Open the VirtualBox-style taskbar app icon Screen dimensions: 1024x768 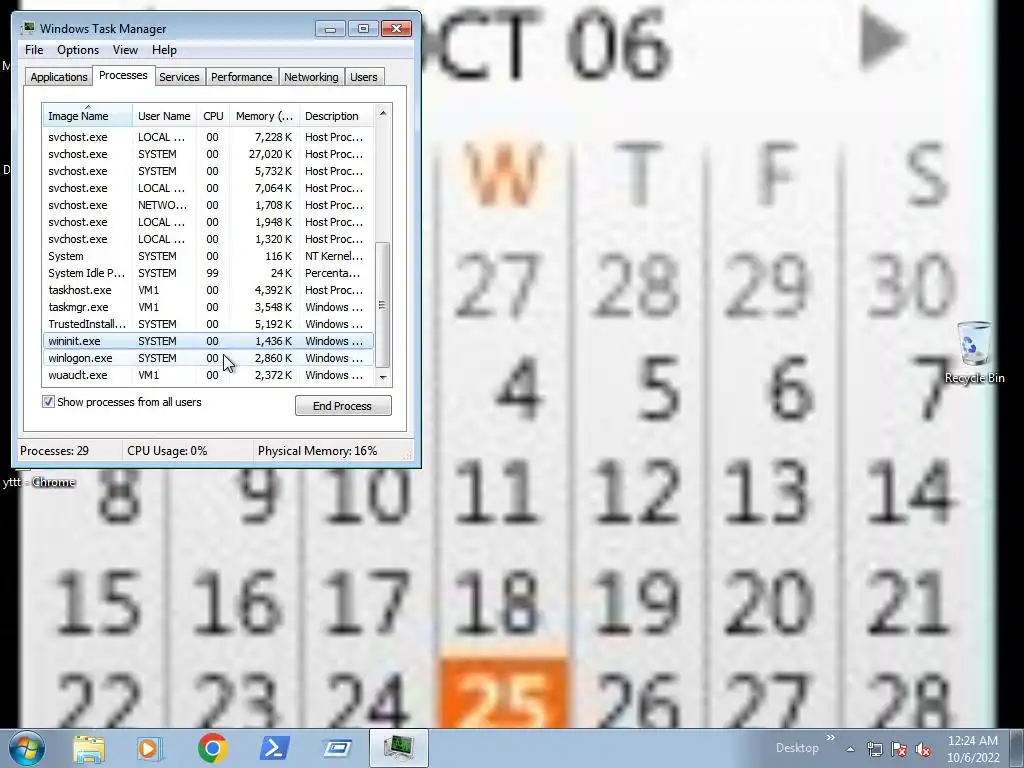coord(337,748)
